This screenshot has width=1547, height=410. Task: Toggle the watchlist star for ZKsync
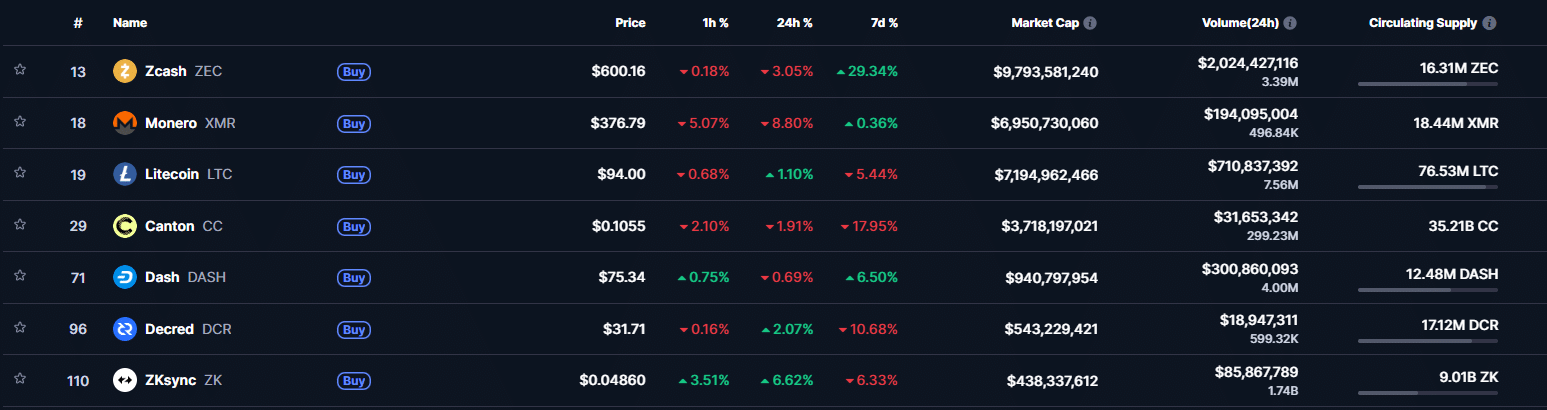[x=20, y=379]
